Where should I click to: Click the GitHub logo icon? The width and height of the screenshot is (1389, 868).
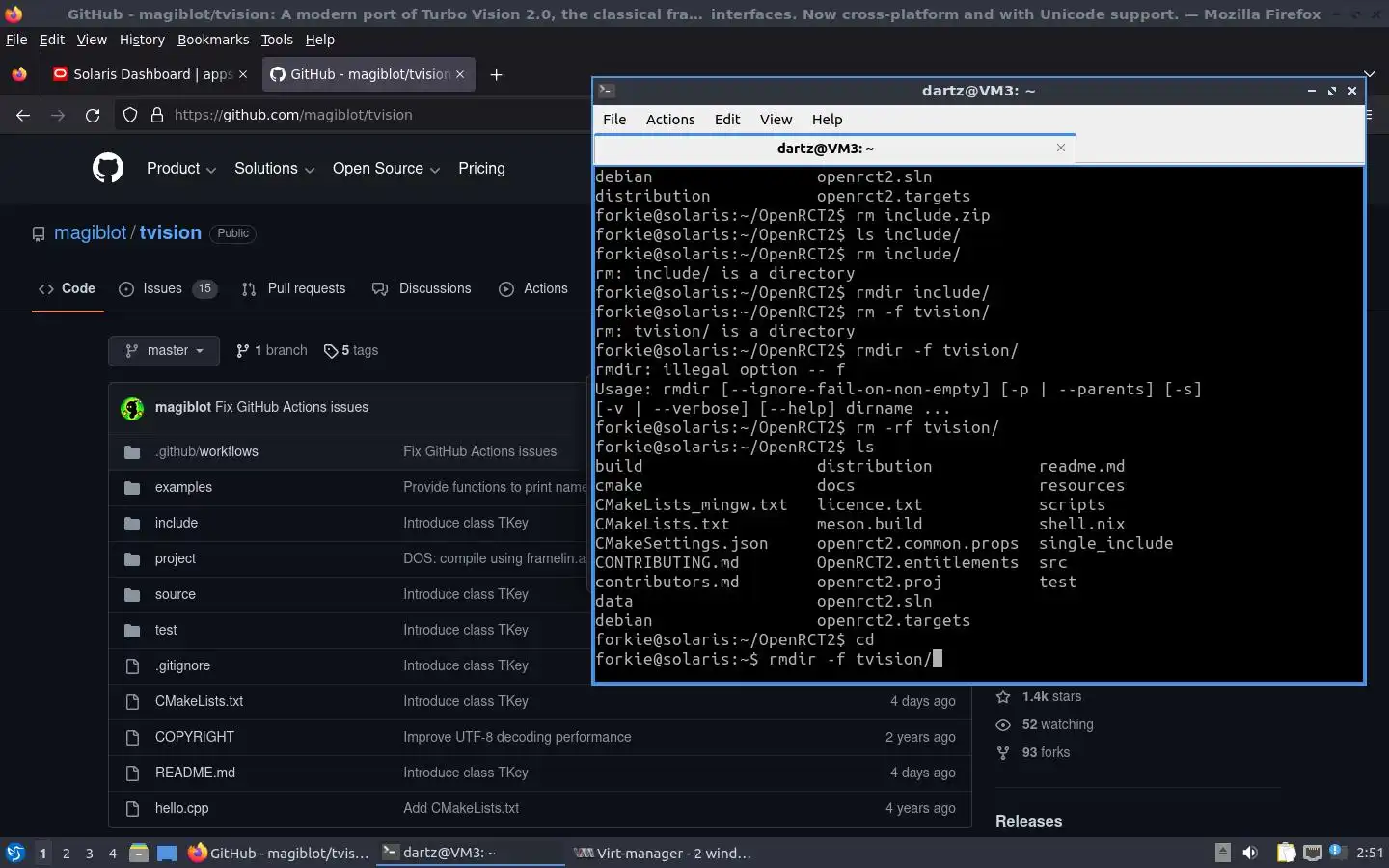[x=108, y=168]
